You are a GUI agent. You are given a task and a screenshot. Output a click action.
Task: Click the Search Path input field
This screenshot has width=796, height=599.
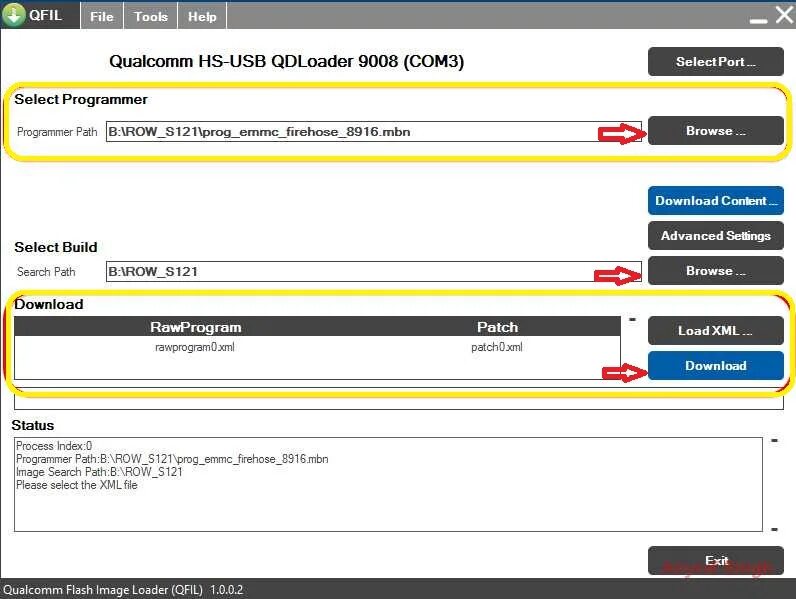tap(374, 272)
